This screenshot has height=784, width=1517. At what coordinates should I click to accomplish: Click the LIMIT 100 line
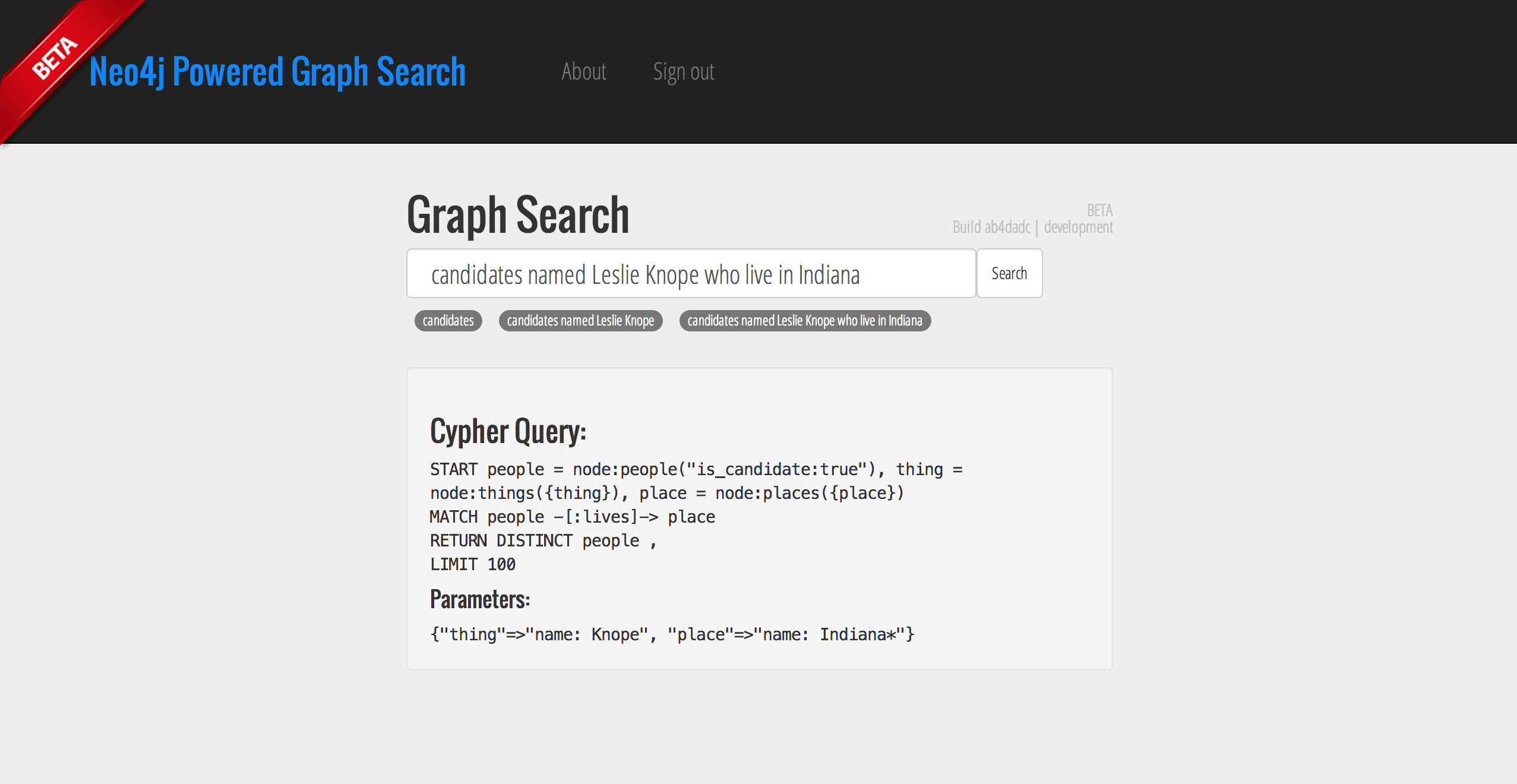coord(472,565)
